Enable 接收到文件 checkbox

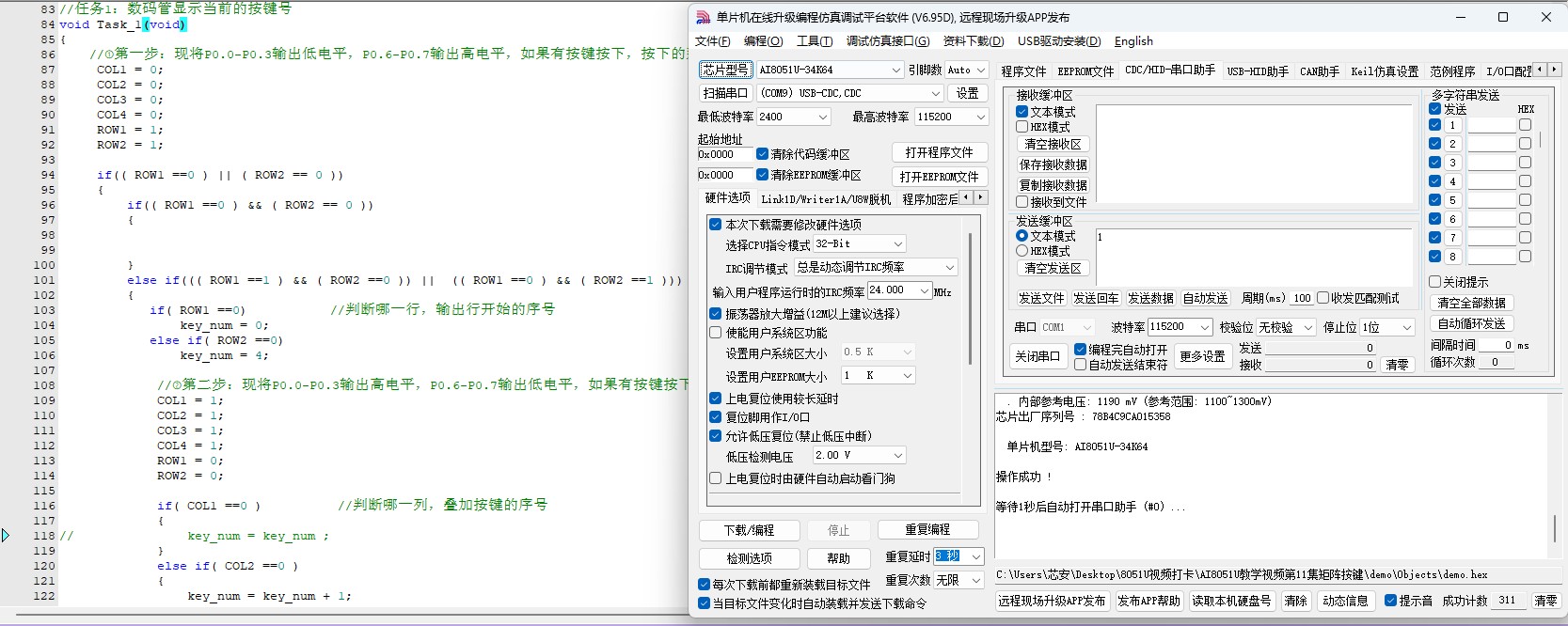click(x=1022, y=202)
